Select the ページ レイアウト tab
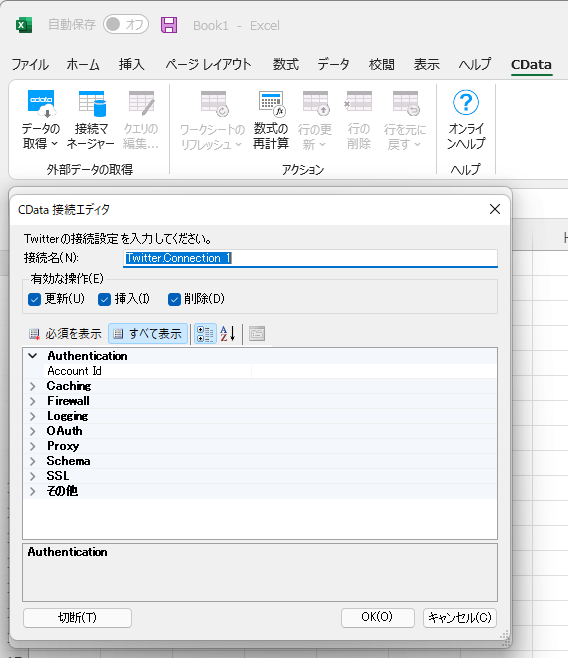 pyautogui.click(x=208, y=65)
